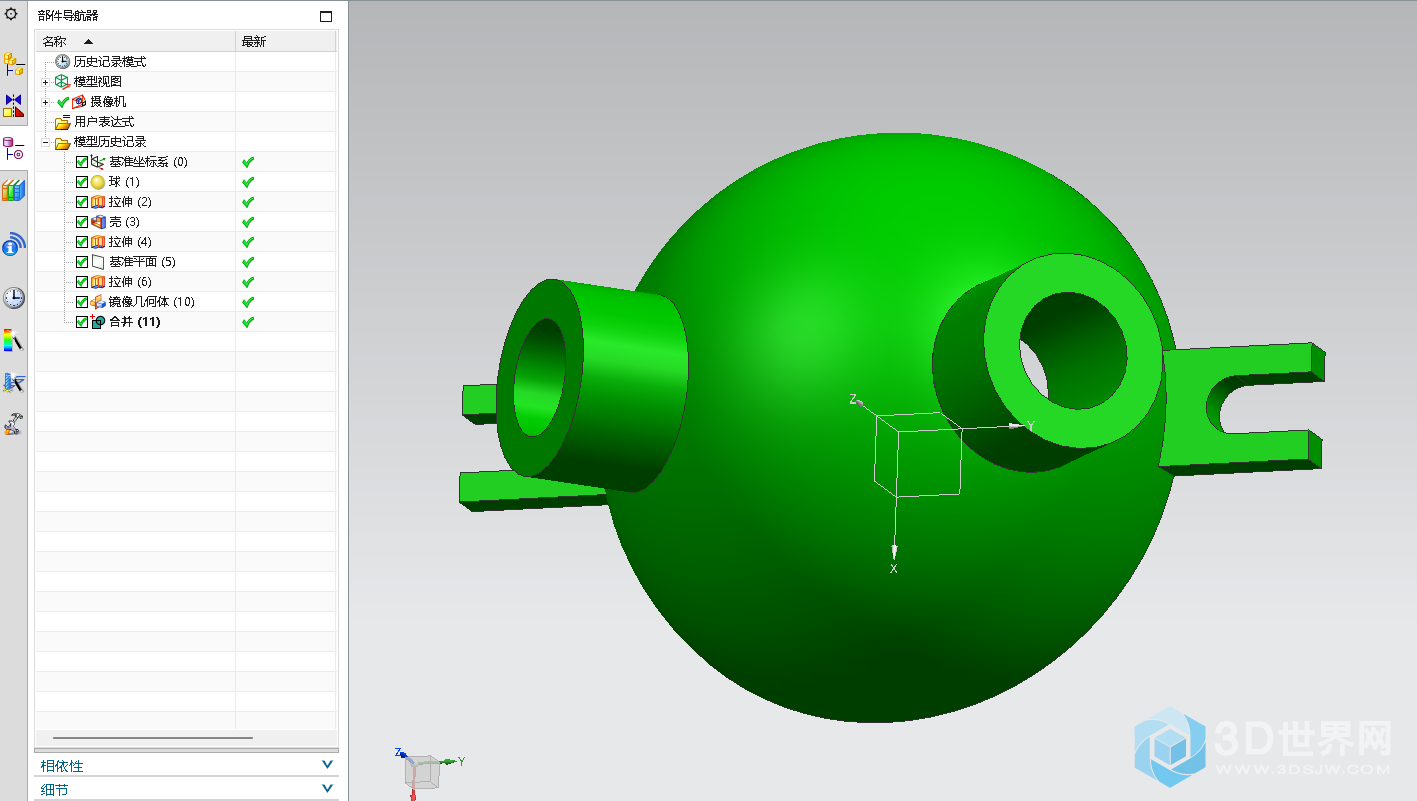The image size is (1417, 801).
Task: Toggle the 拉伸 (2) feature checkbox
Action: tap(82, 202)
